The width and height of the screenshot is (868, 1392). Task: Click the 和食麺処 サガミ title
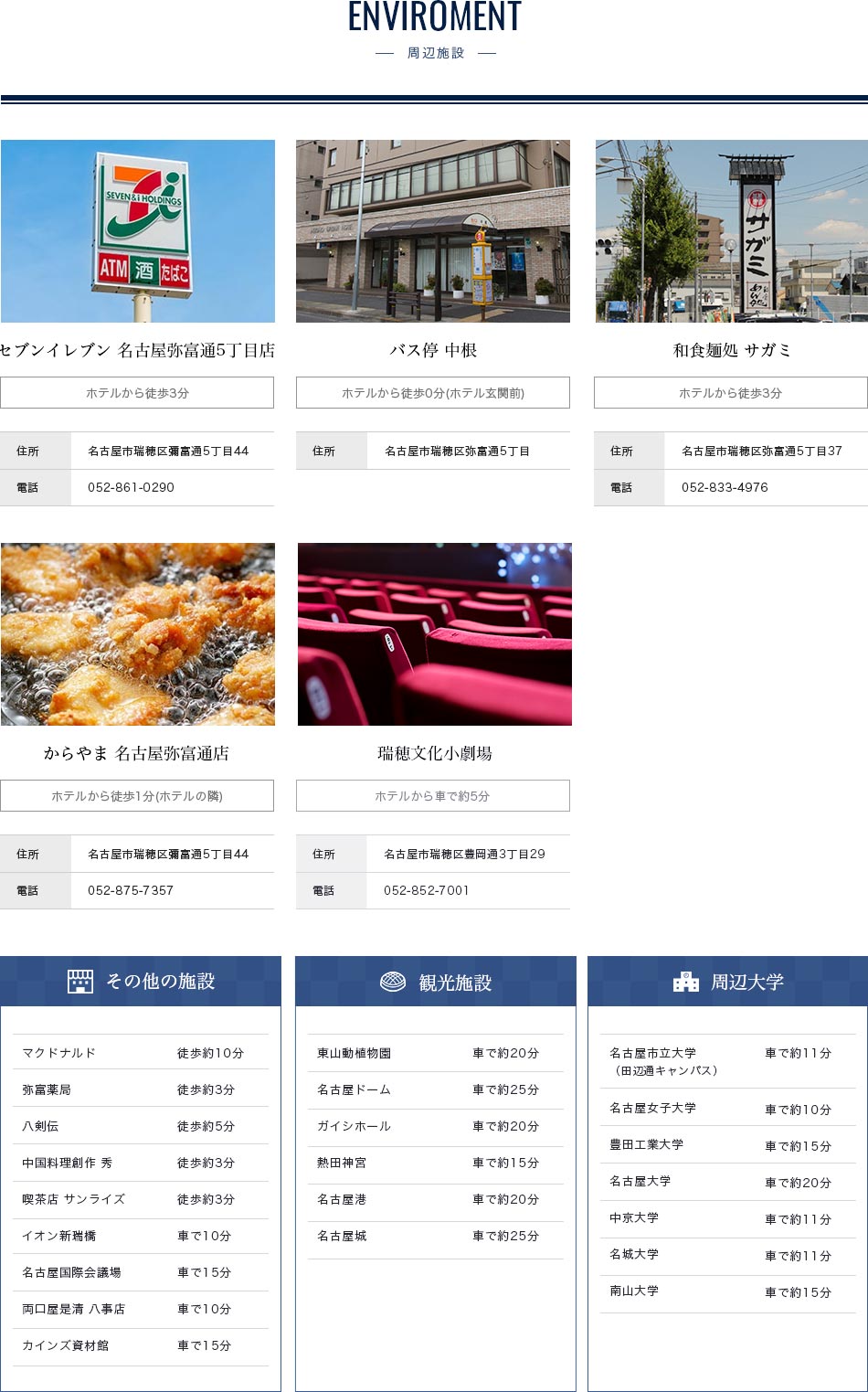click(x=732, y=350)
